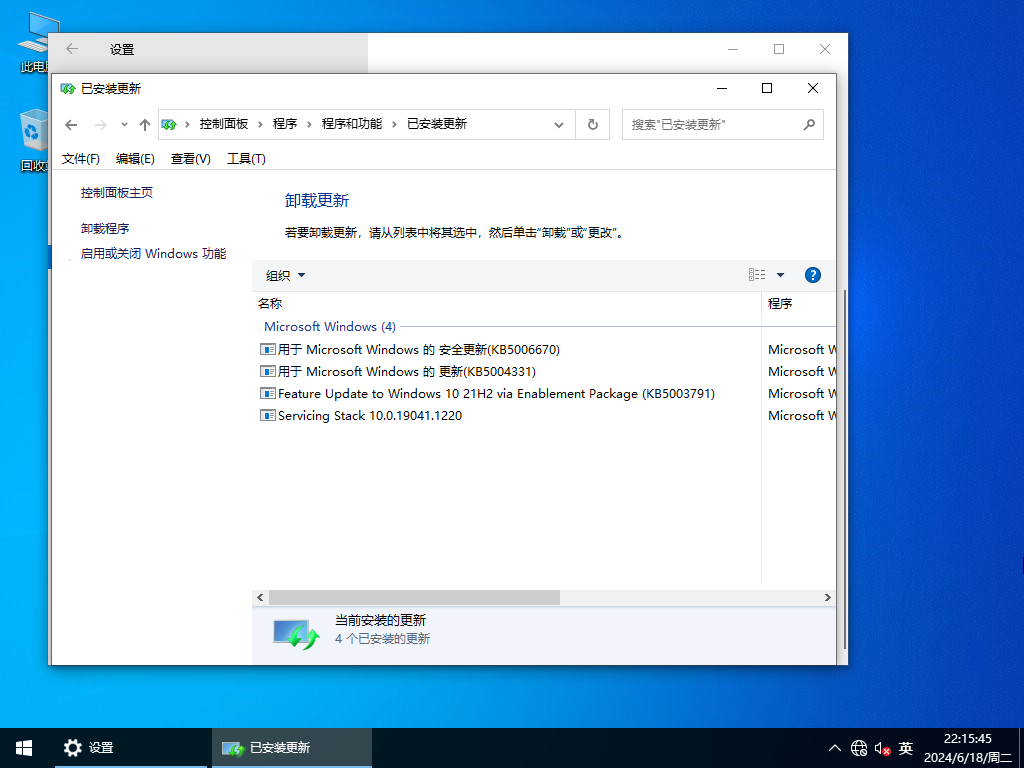This screenshot has height=768, width=1024.
Task: Select the Servicing Stack 10.0.19041.1220 entry
Action: [x=365, y=415]
